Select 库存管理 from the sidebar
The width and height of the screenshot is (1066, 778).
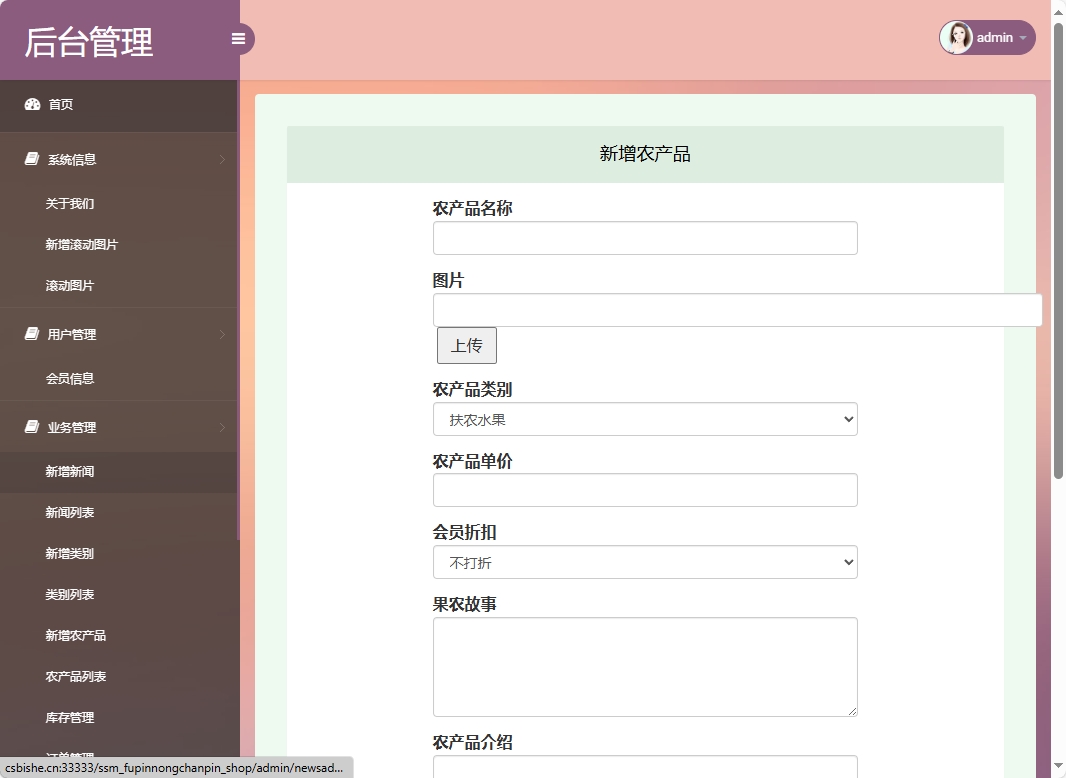pyautogui.click(x=69, y=717)
